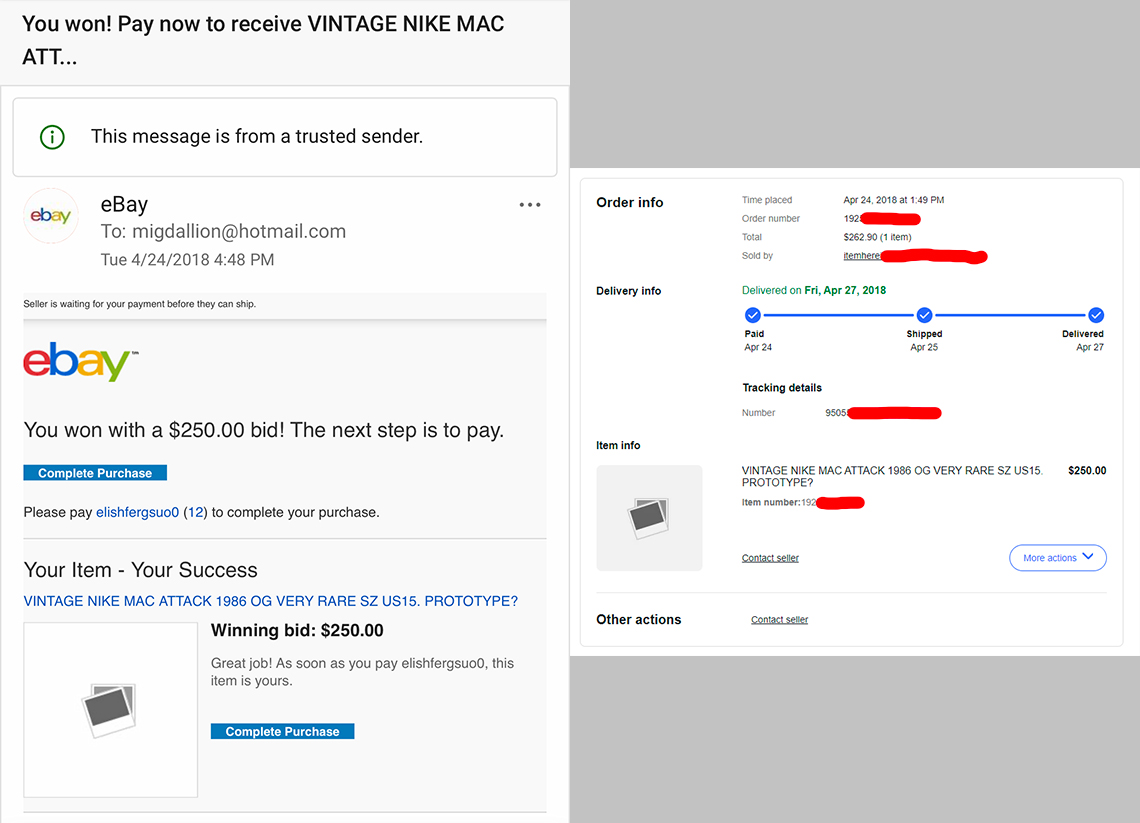Open the seller feedback score (12) link

[196, 512]
